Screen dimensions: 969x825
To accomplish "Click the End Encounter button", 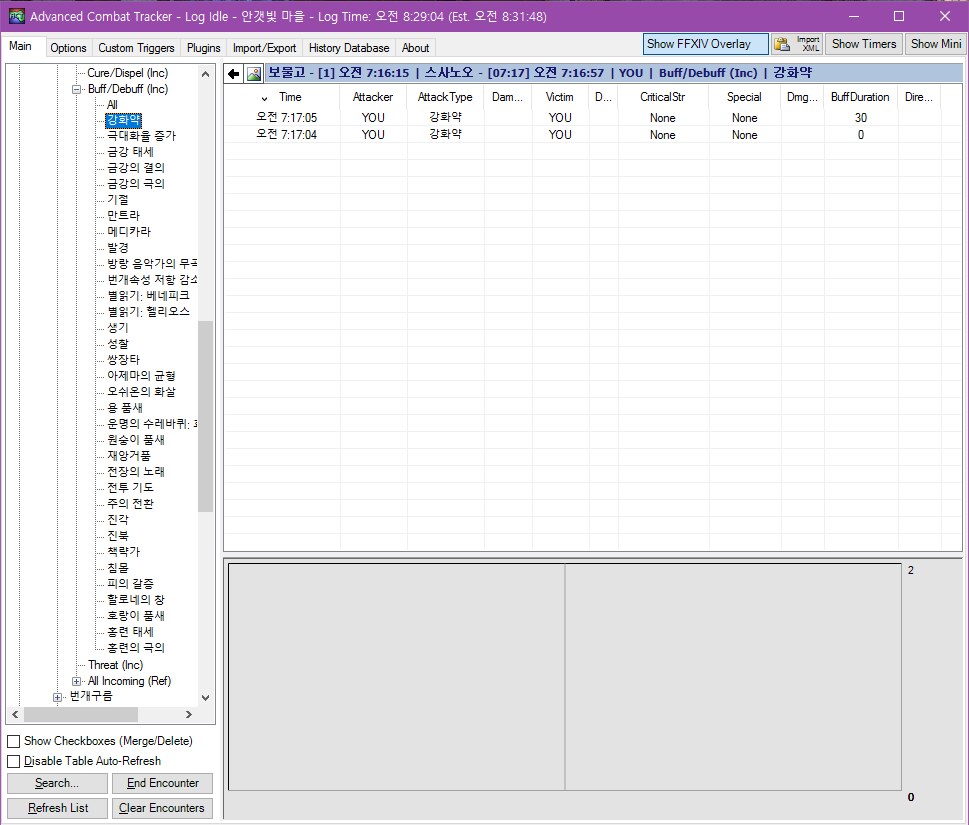I will click(x=162, y=783).
